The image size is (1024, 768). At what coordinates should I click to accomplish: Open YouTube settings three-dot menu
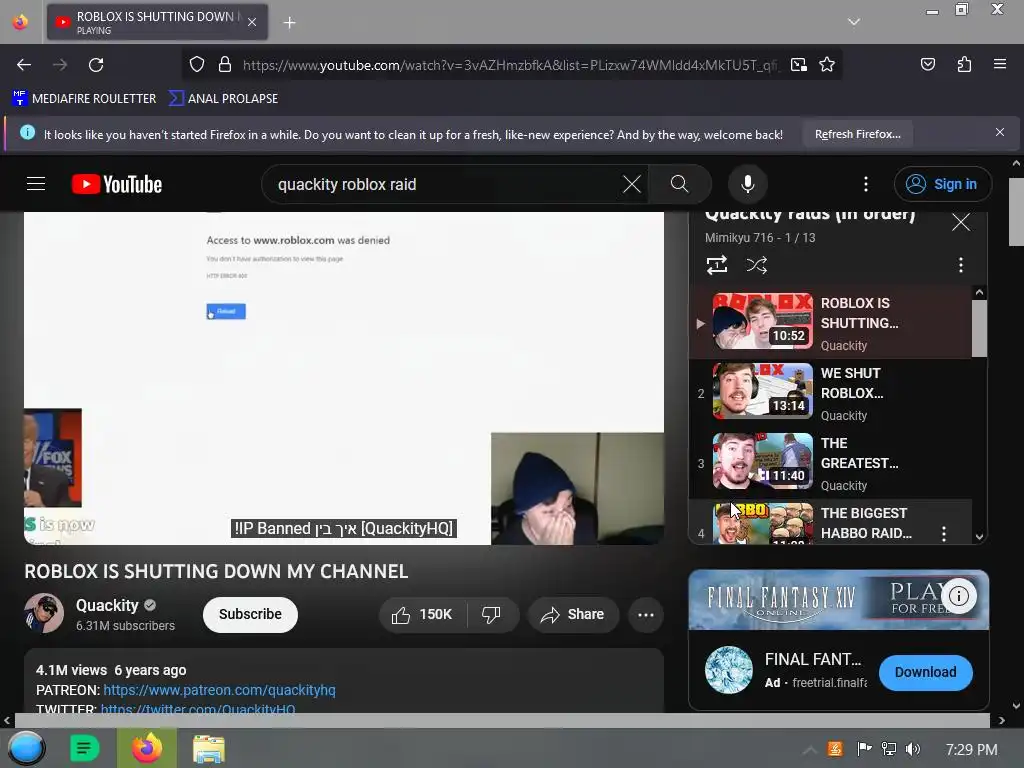(x=866, y=184)
